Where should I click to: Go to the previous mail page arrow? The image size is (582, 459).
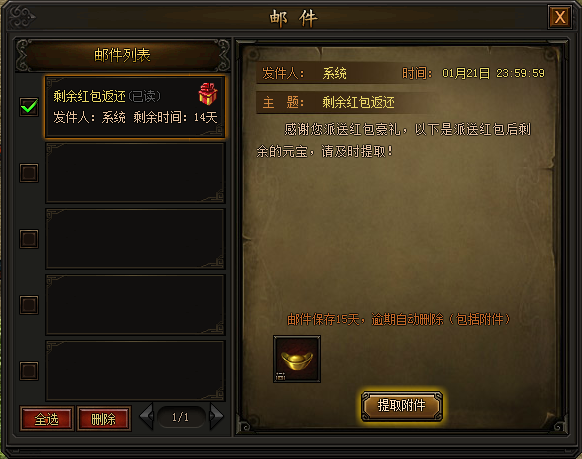pyautogui.click(x=147, y=416)
